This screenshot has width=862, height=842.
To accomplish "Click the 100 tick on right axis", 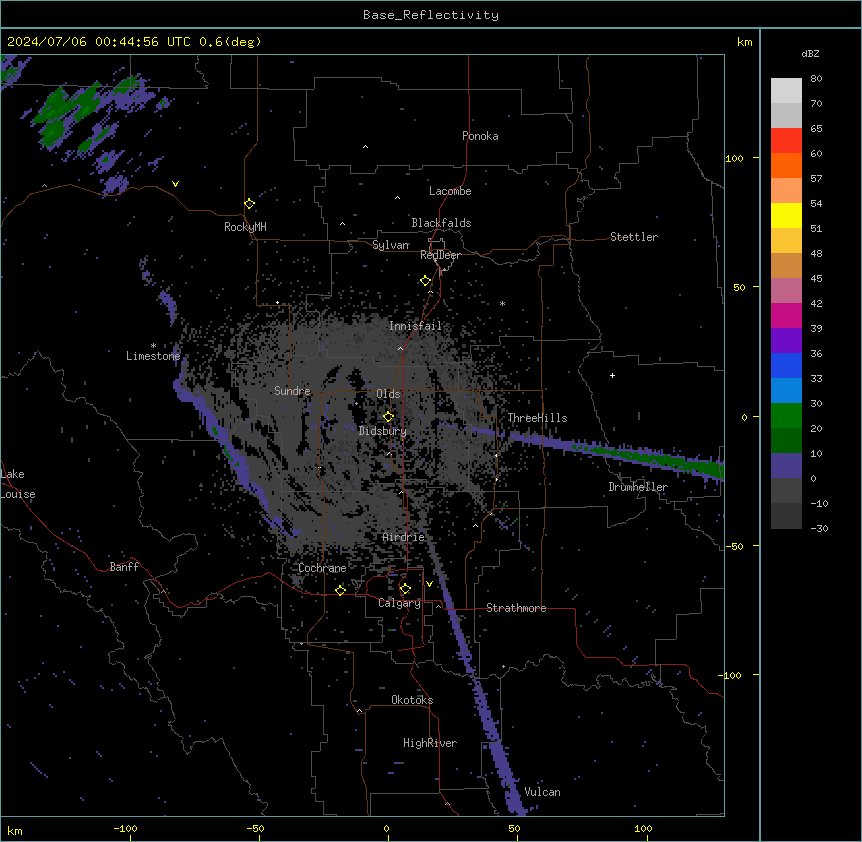I will coord(734,158).
